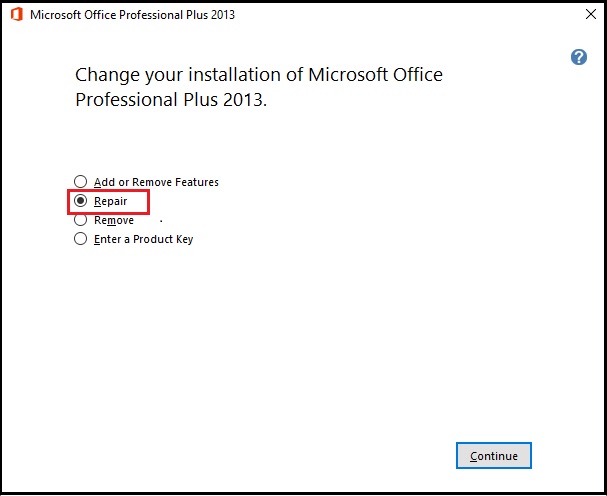The height and width of the screenshot is (496, 607).
Task: Select the Remove radio button circle
Action: point(81,220)
